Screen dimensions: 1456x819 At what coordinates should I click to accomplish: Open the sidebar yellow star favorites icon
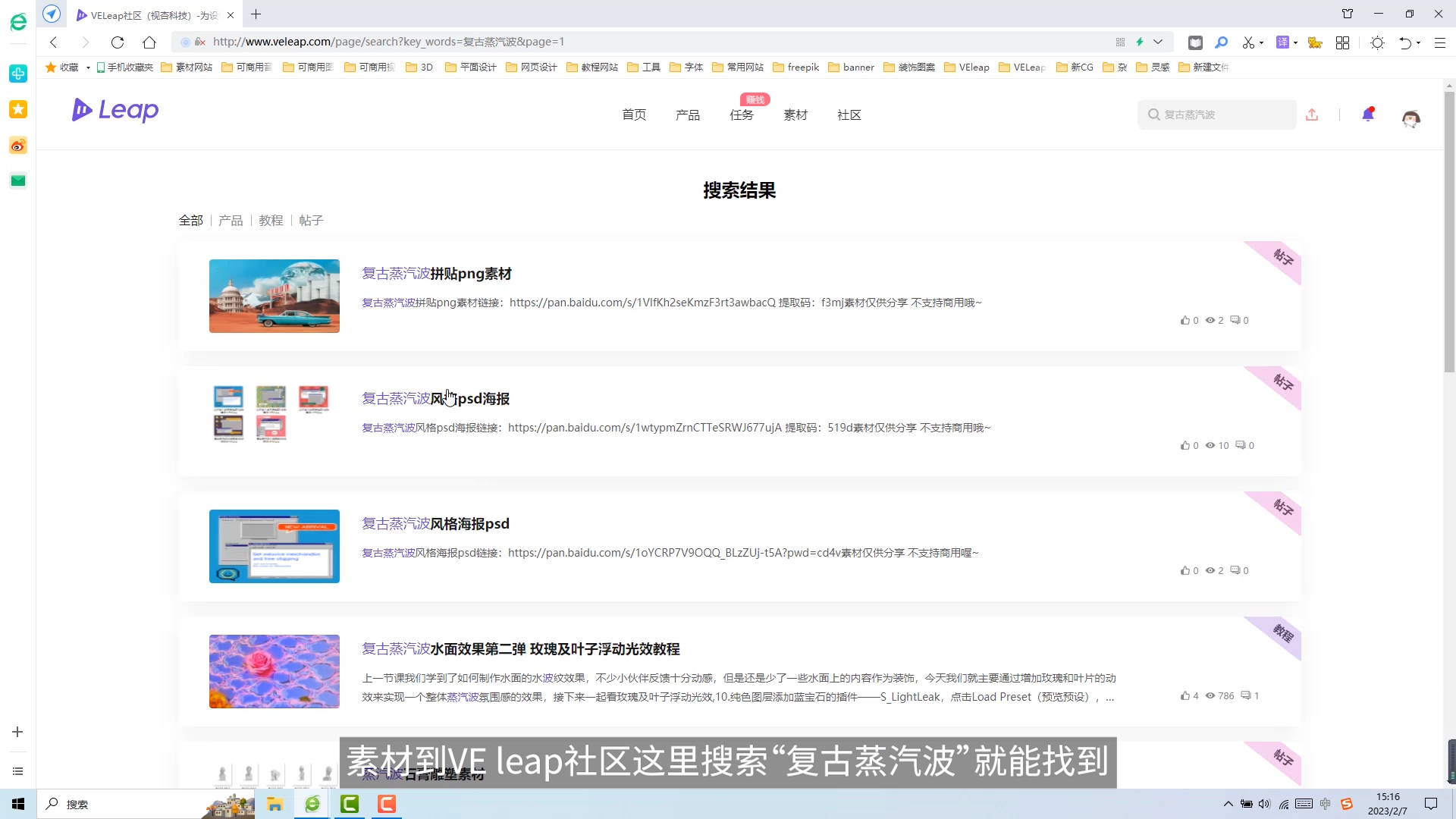[x=18, y=109]
